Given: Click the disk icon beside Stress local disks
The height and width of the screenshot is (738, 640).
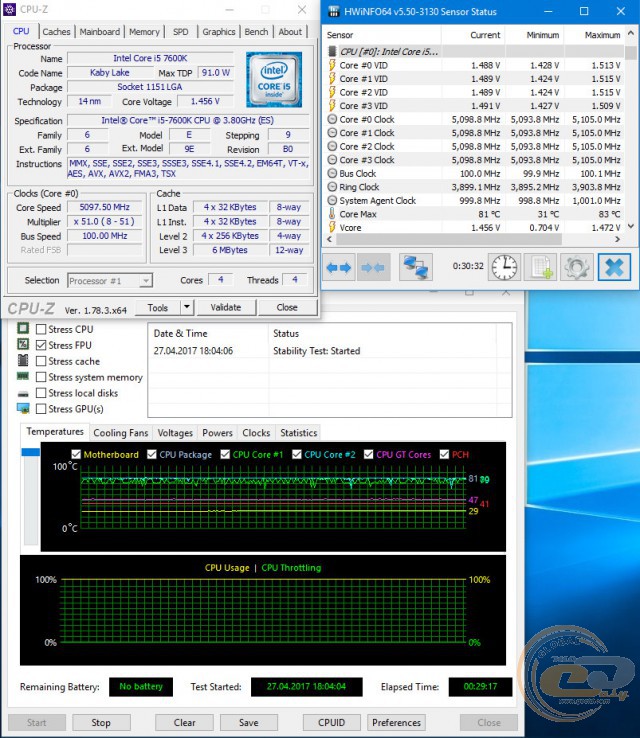Looking at the screenshot, I should coord(23,393).
